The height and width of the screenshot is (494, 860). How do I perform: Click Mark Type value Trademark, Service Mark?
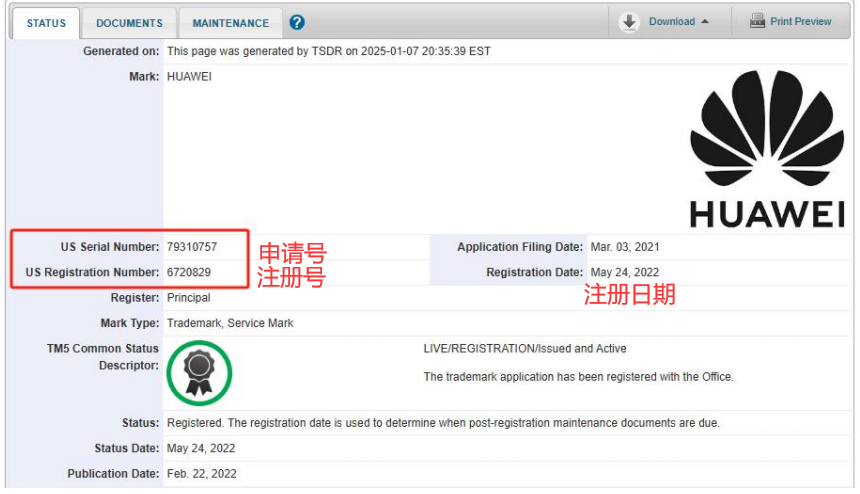point(230,323)
